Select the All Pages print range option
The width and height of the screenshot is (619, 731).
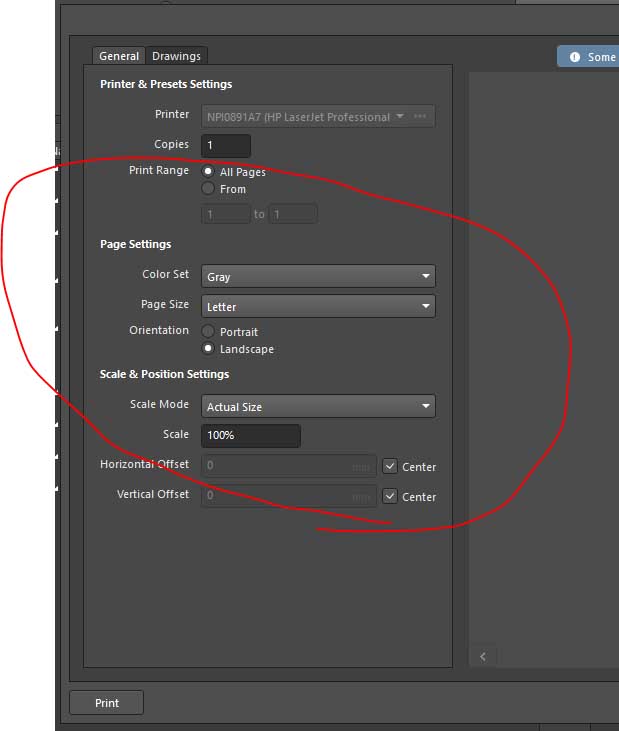pos(208,172)
